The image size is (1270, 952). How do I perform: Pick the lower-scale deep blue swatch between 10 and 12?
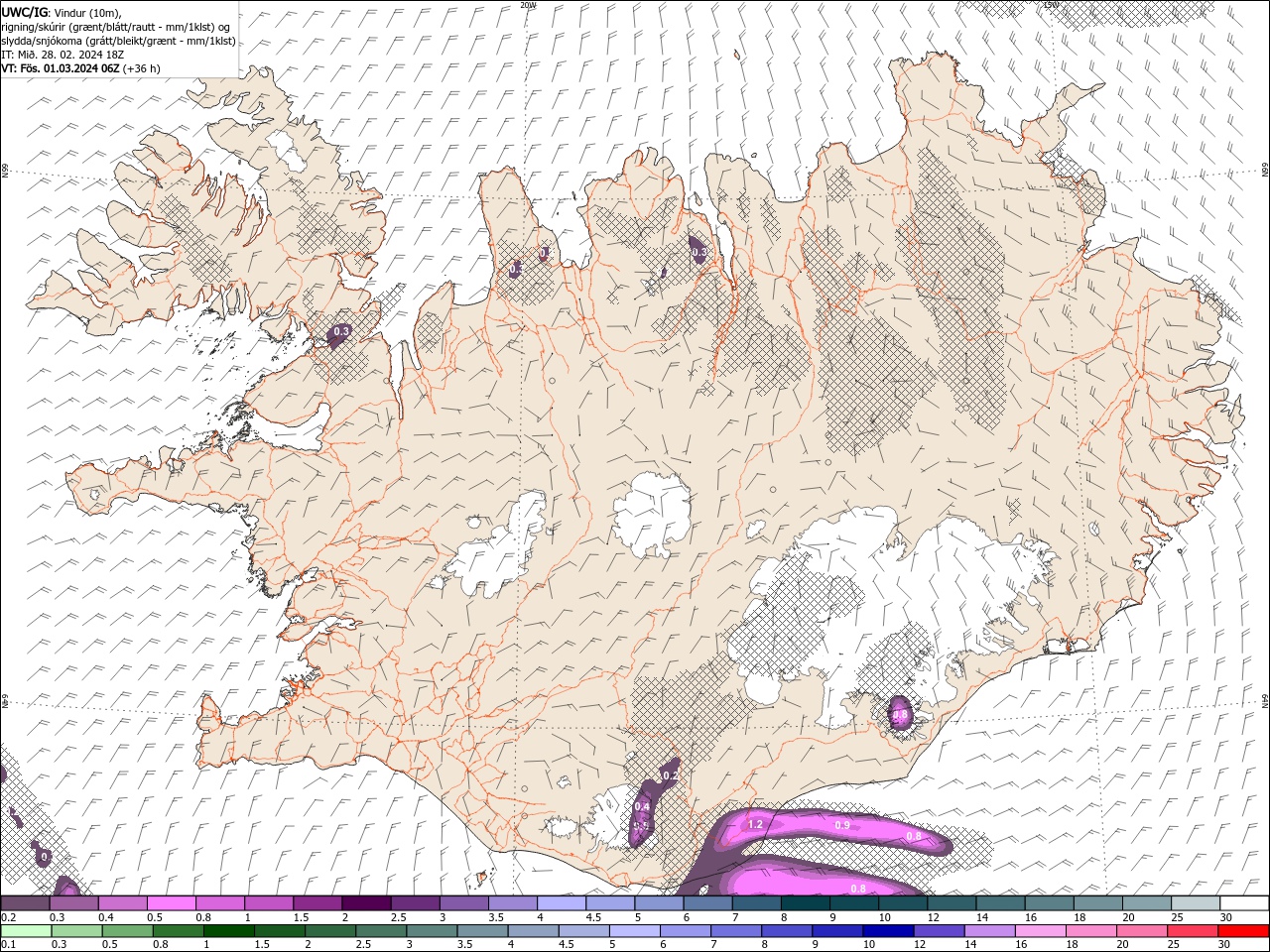pyautogui.click(x=890, y=931)
